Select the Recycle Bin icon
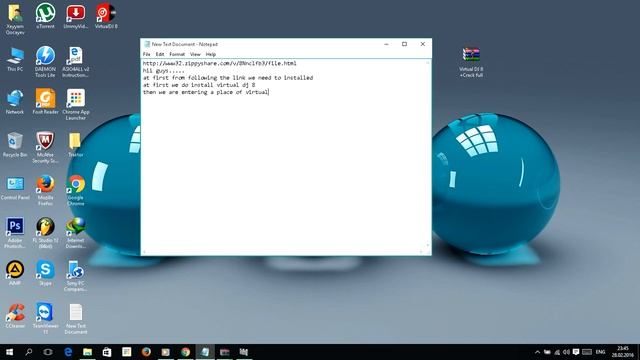640x360 pixels. 15,145
